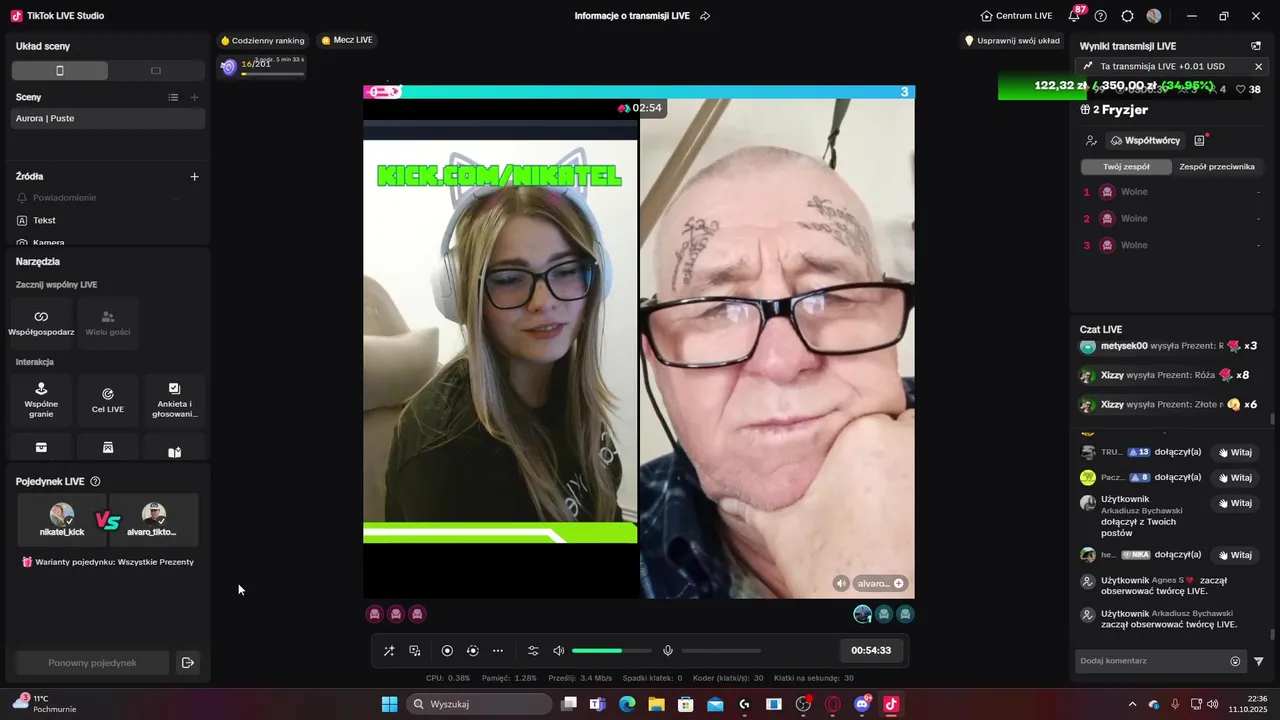Select the Powiadomienie source
The width and height of the screenshot is (1280, 720).
click(x=65, y=198)
